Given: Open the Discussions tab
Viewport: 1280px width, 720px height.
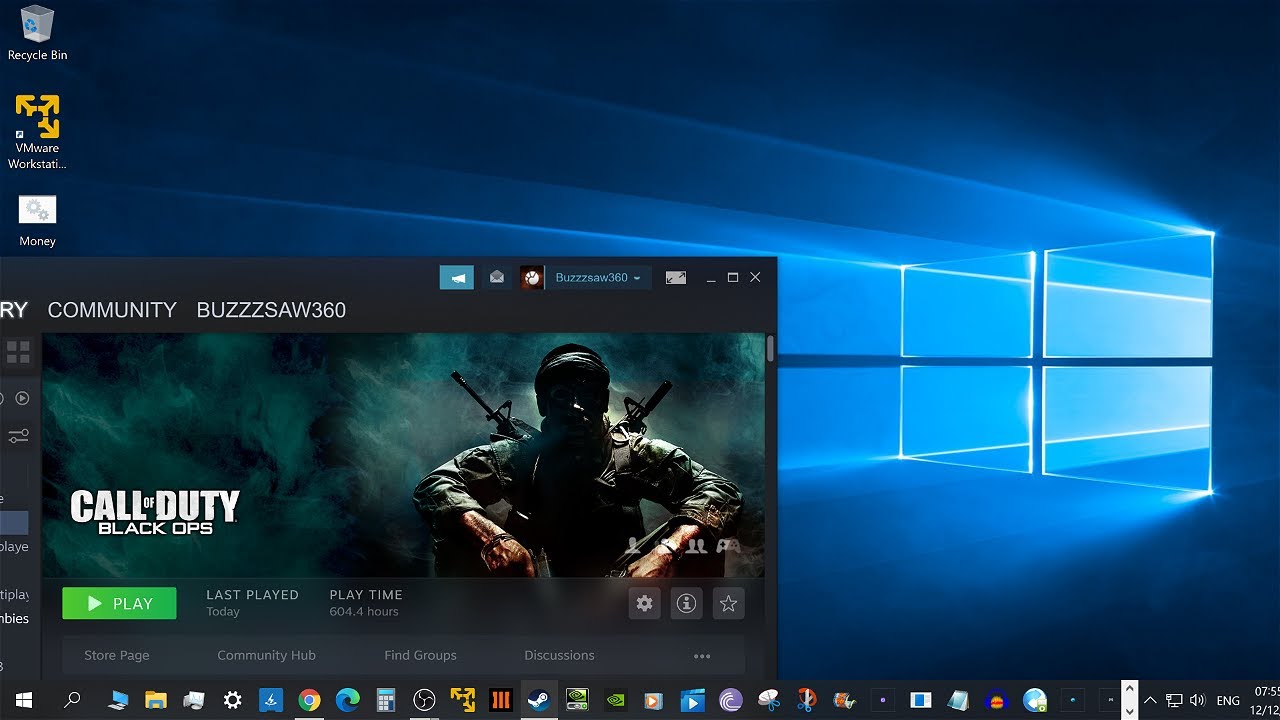Looking at the screenshot, I should [x=559, y=655].
